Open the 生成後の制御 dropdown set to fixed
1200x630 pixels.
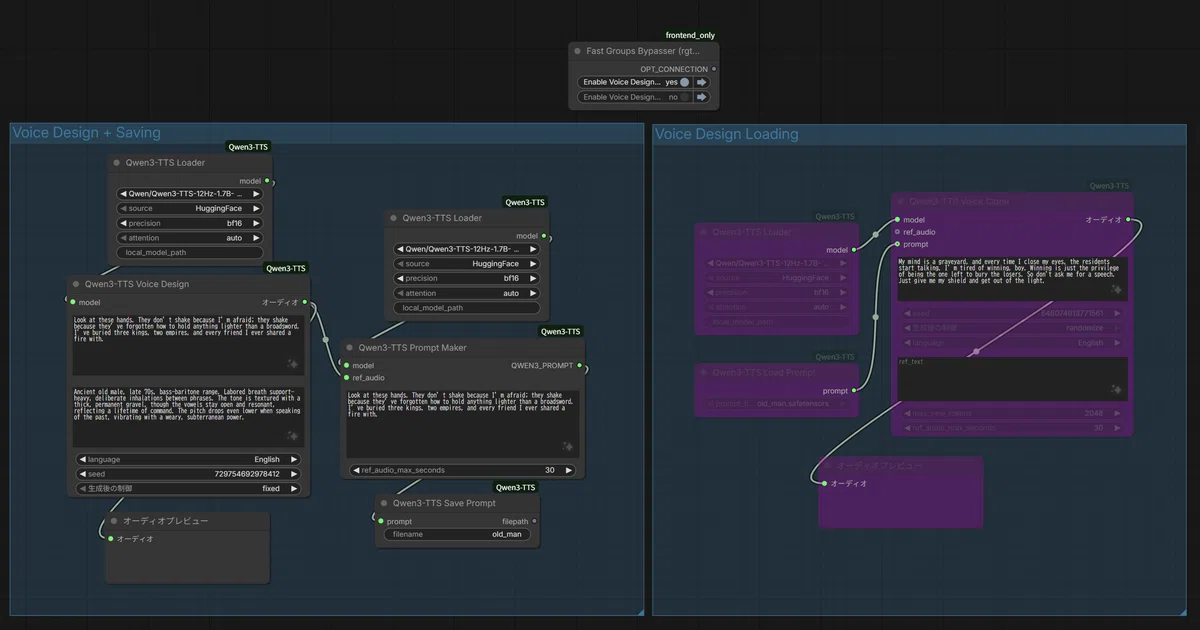click(x=186, y=489)
